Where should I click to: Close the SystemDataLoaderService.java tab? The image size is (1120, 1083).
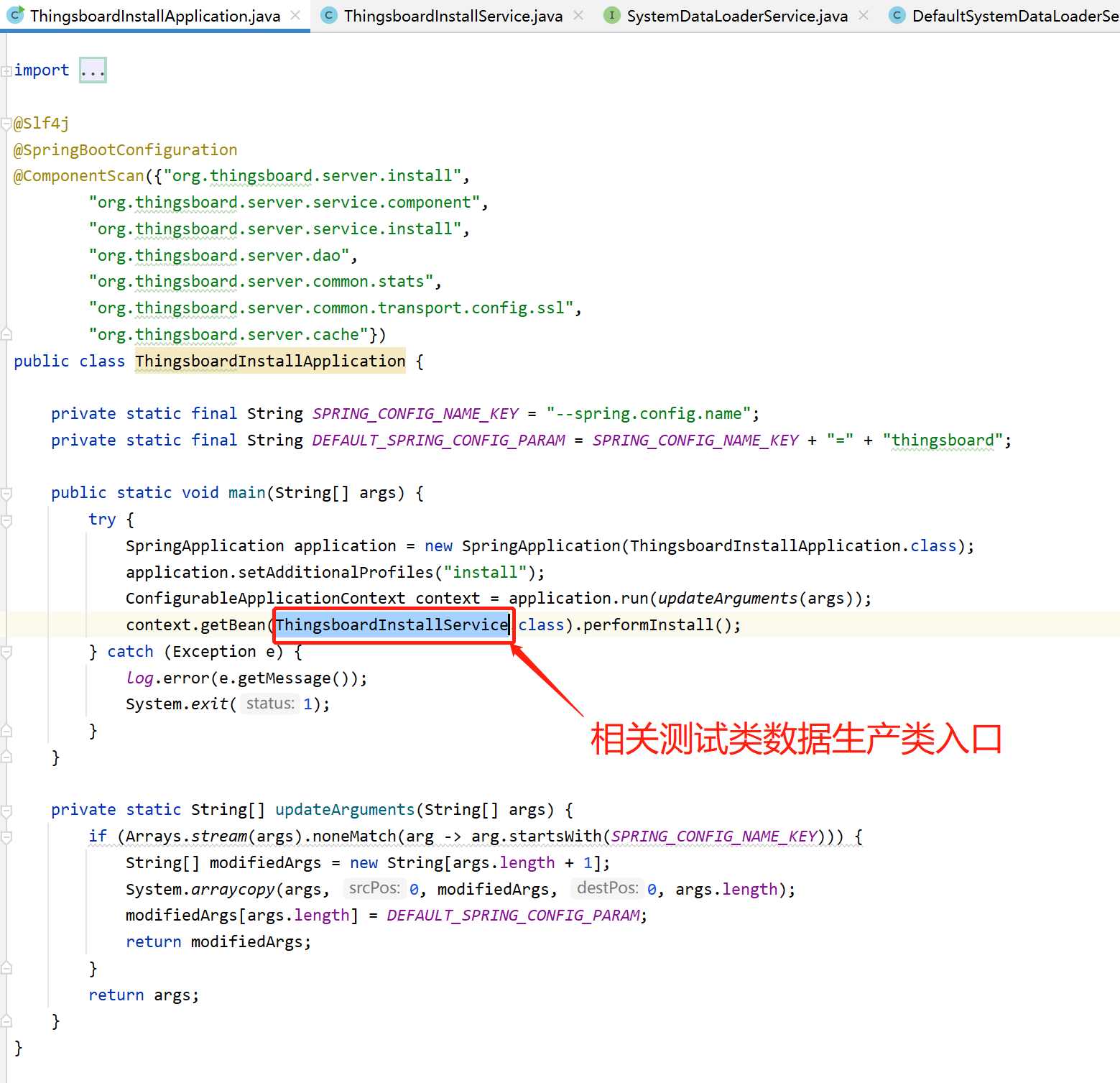click(864, 15)
